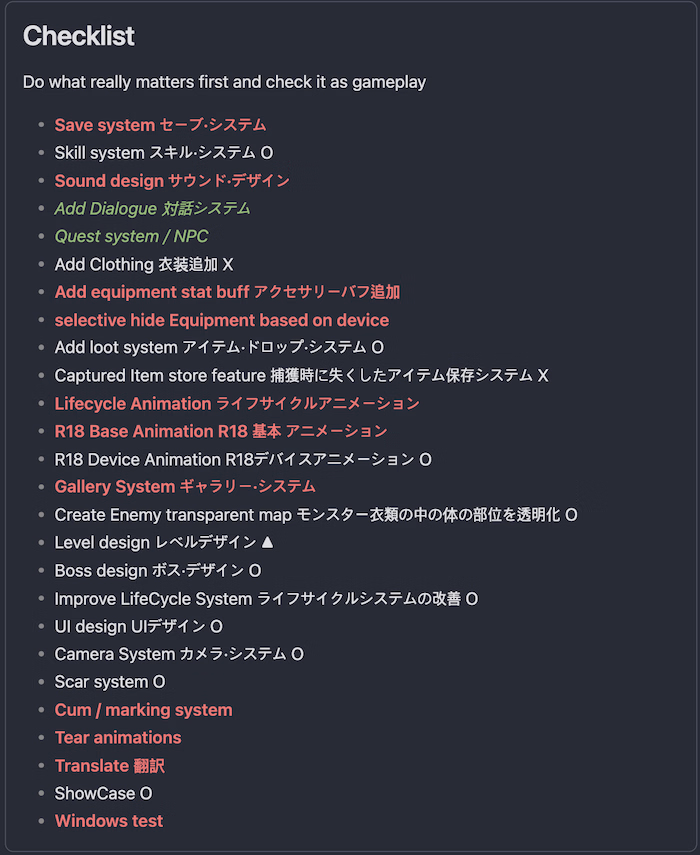The height and width of the screenshot is (855, 700).
Task: Select the Scar system entry
Action: click(110, 682)
